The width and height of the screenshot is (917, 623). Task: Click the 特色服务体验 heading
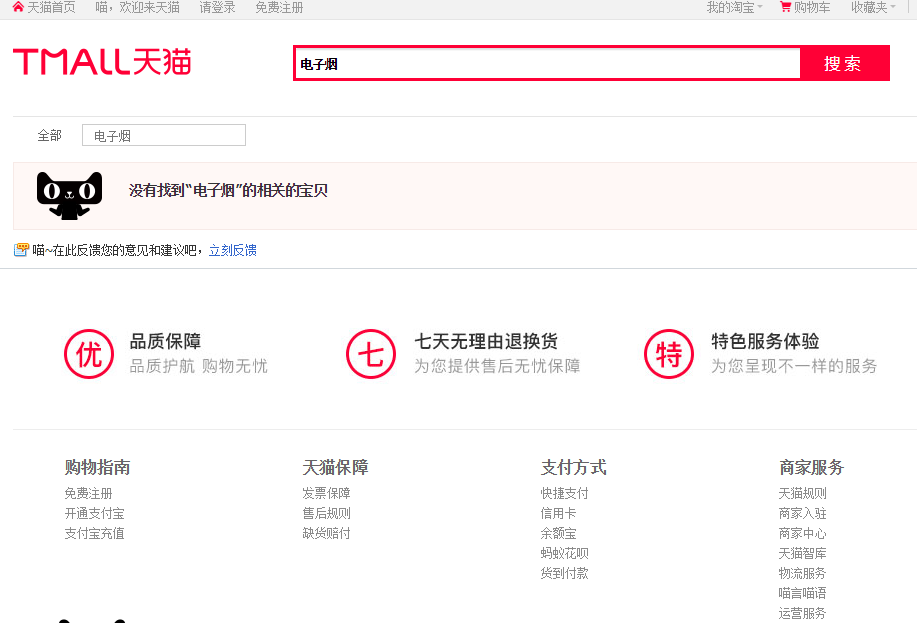[765, 341]
